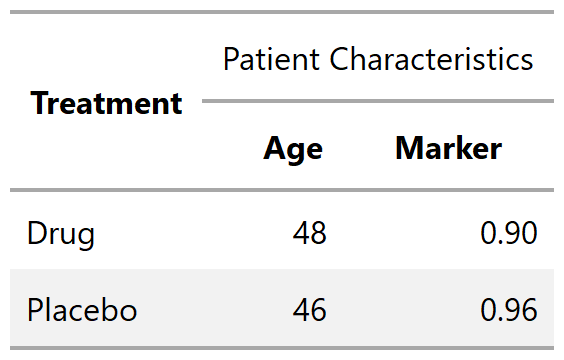
Task: Select the Marker column header
Action: coord(449,148)
